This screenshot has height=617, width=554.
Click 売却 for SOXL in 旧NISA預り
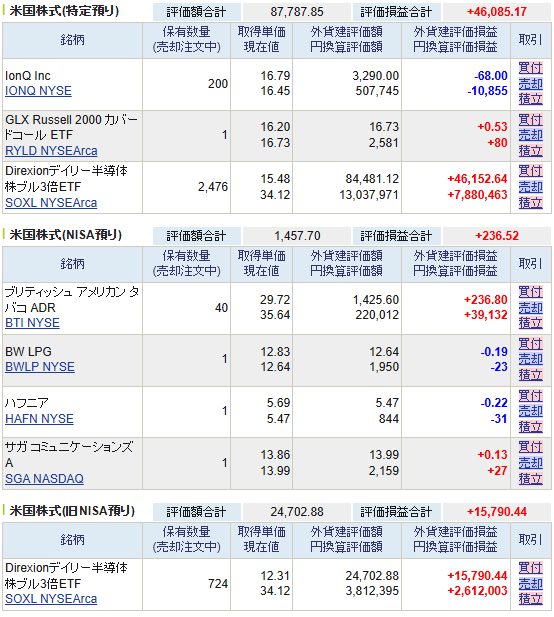point(530,584)
